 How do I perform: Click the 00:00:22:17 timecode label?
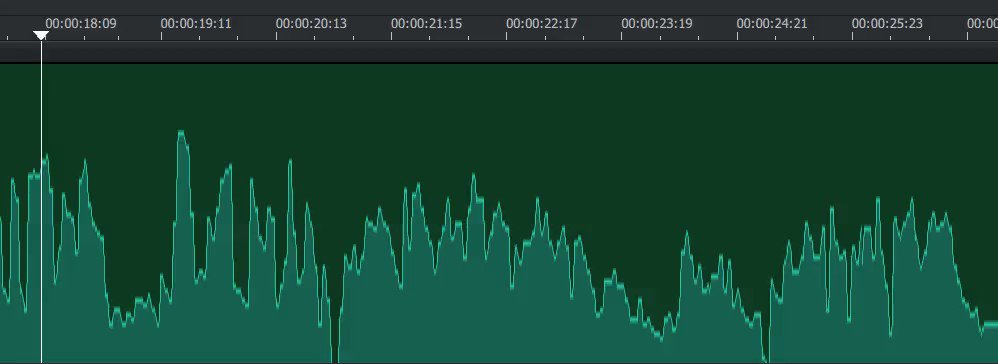click(542, 24)
